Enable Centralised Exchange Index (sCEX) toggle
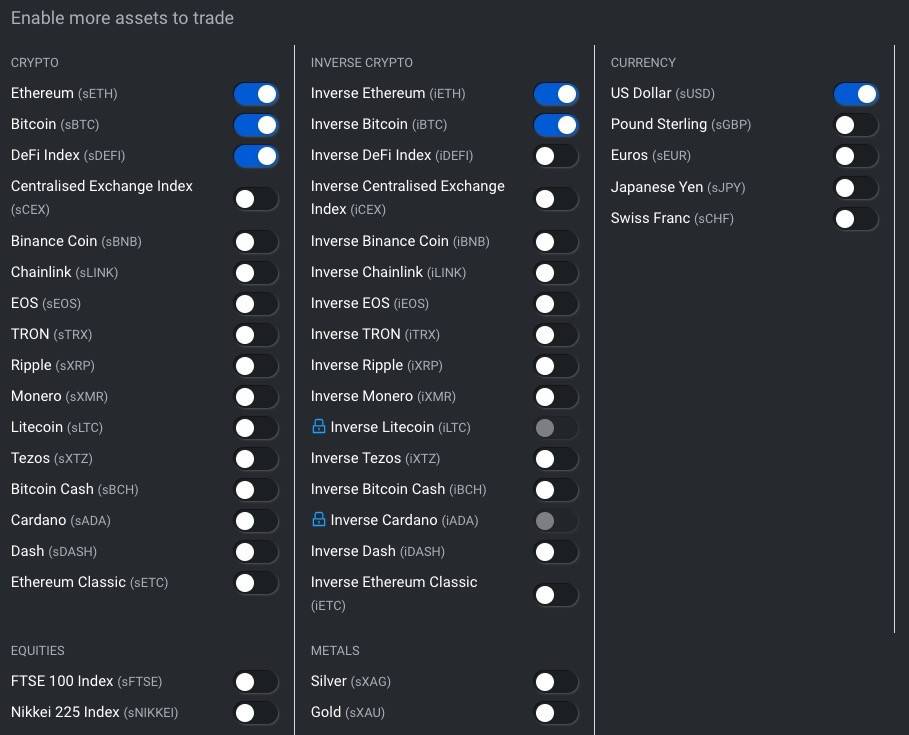 [256, 199]
